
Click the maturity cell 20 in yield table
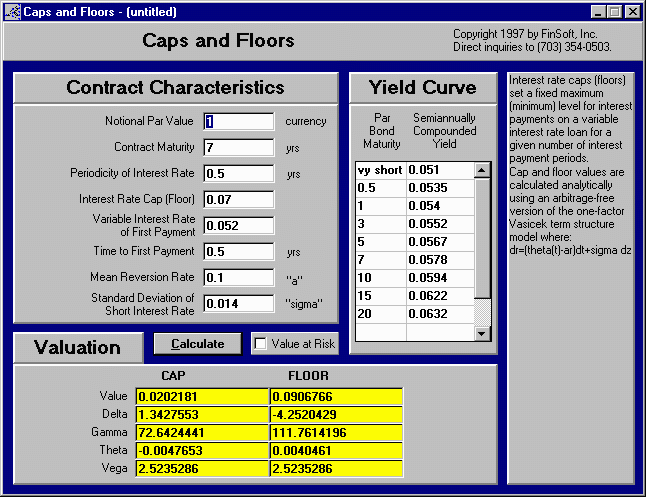pyautogui.click(x=381, y=314)
